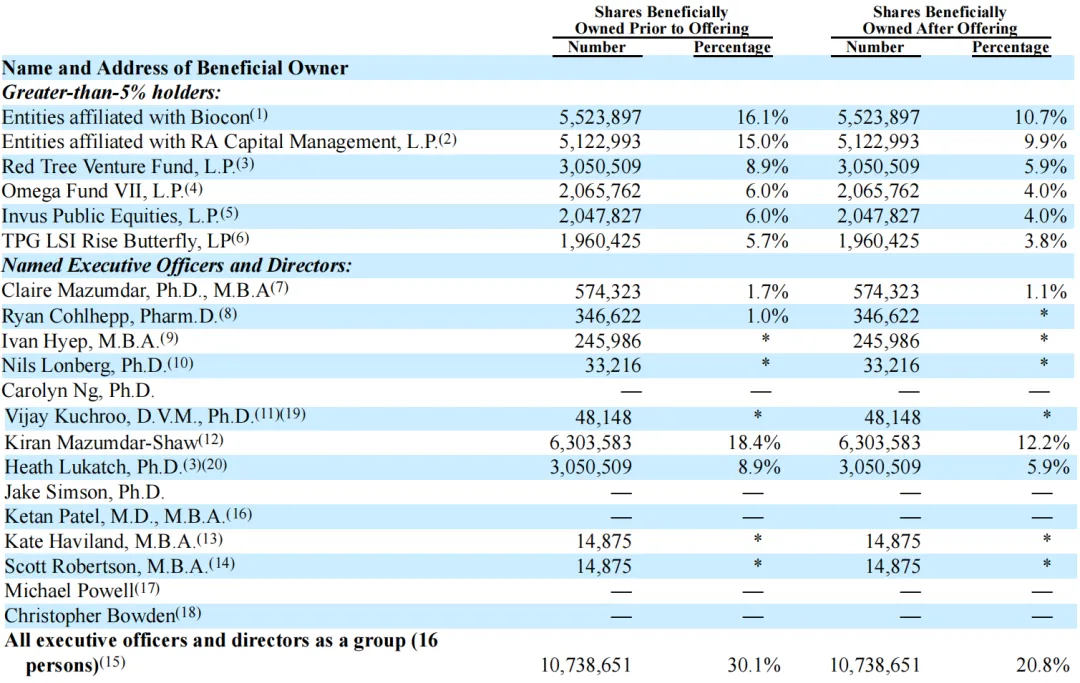Viewport: 1080px width, 683px height.
Task: Select the 'Name and Address of Beneficial Owner' header
Action: 175,68
